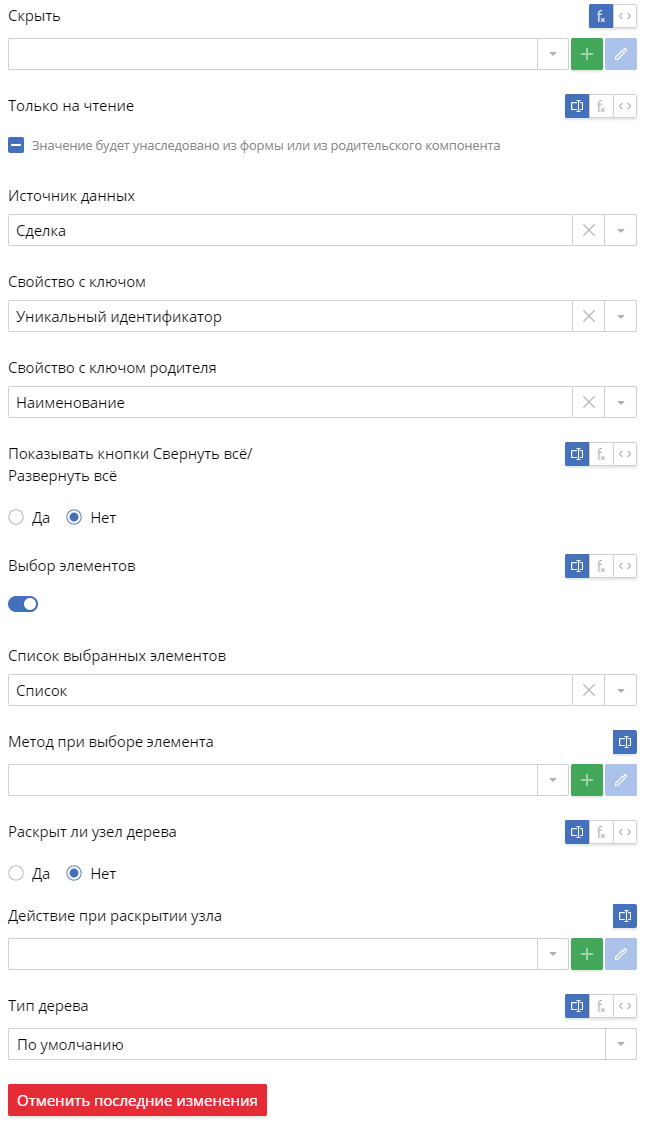Select fx mode for Тип дерева
The image size is (651, 1128).
click(601, 1006)
